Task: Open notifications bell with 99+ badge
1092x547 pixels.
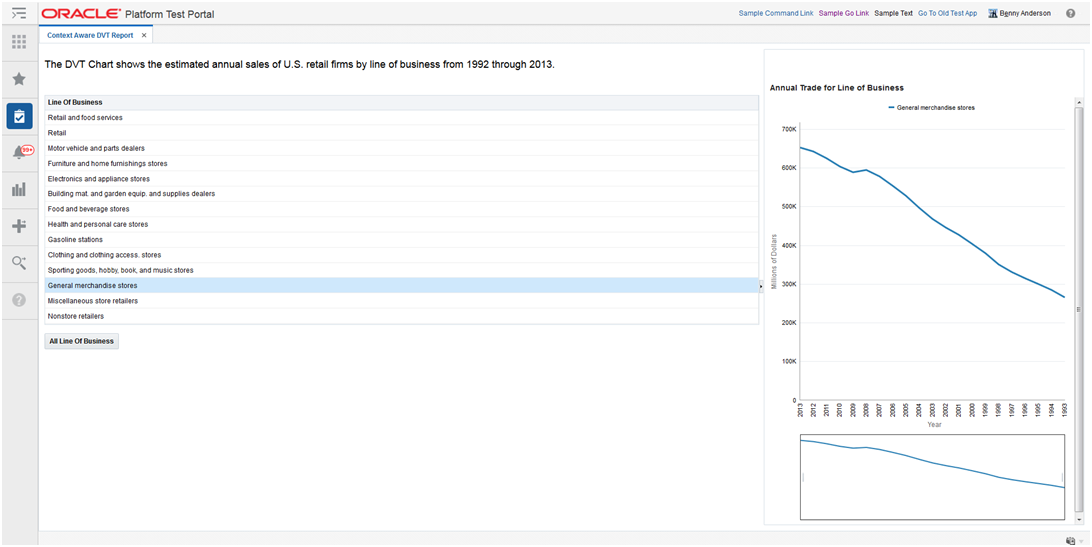Action: click(21, 153)
